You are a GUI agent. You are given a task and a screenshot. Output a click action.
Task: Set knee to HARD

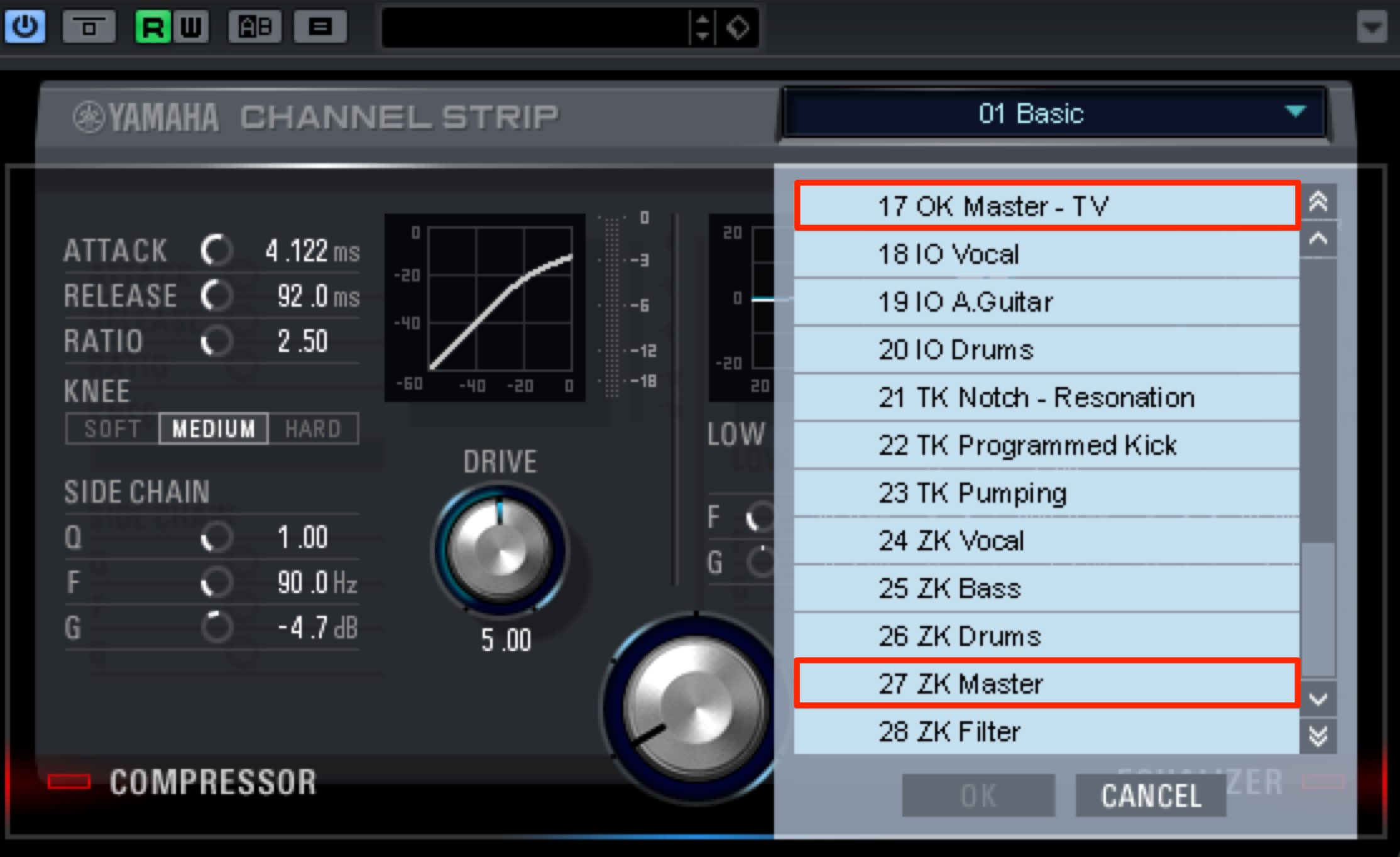point(313,428)
